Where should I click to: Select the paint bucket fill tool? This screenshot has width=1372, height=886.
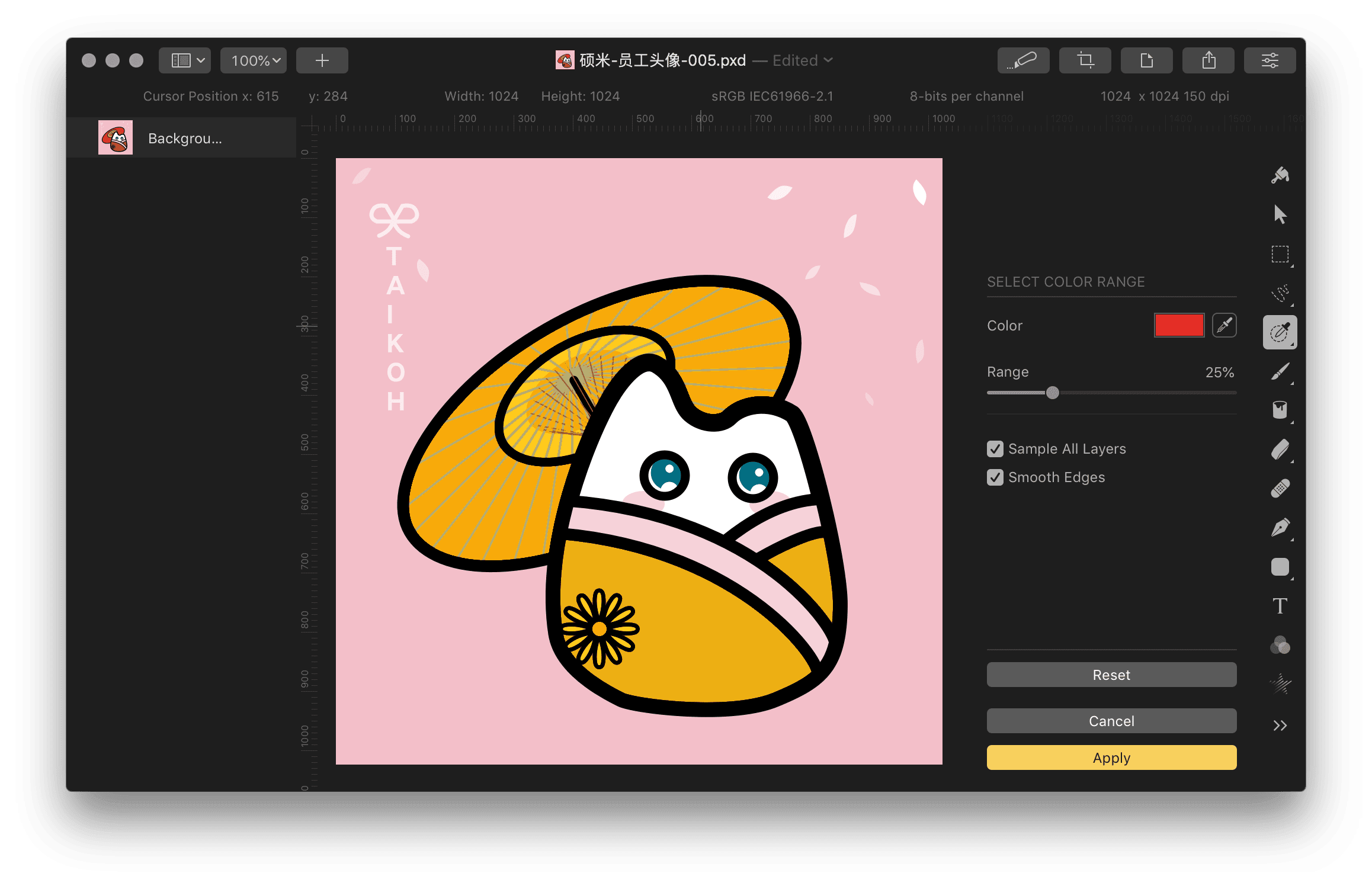1280,410
